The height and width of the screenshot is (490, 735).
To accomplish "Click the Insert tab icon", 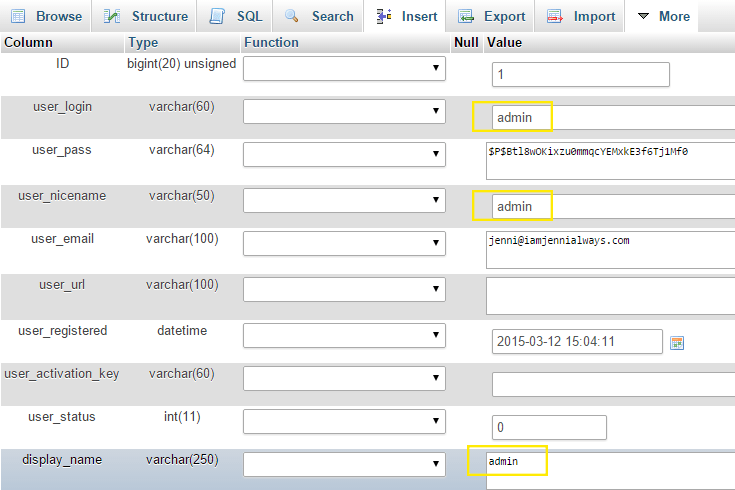I will [384, 16].
